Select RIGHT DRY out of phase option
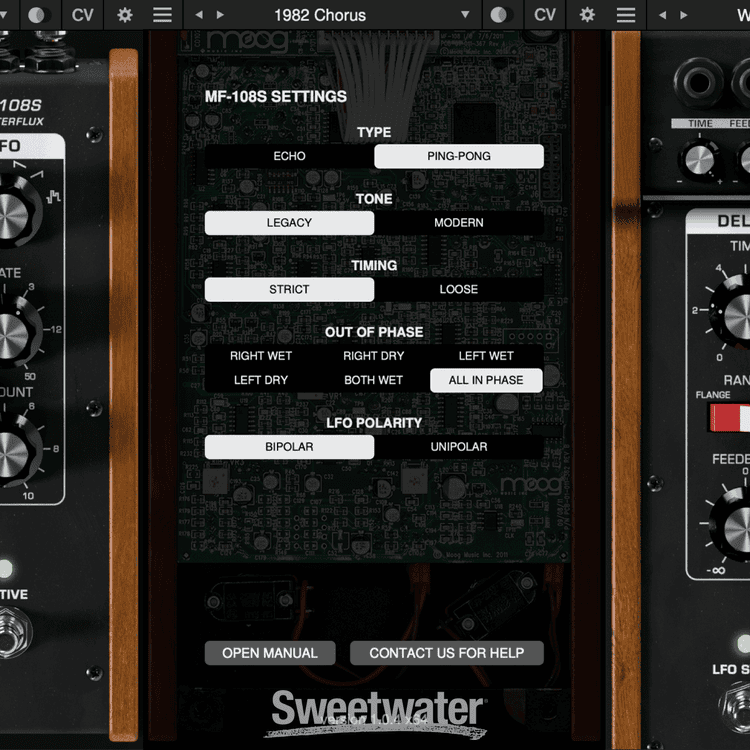 click(x=374, y=356)
